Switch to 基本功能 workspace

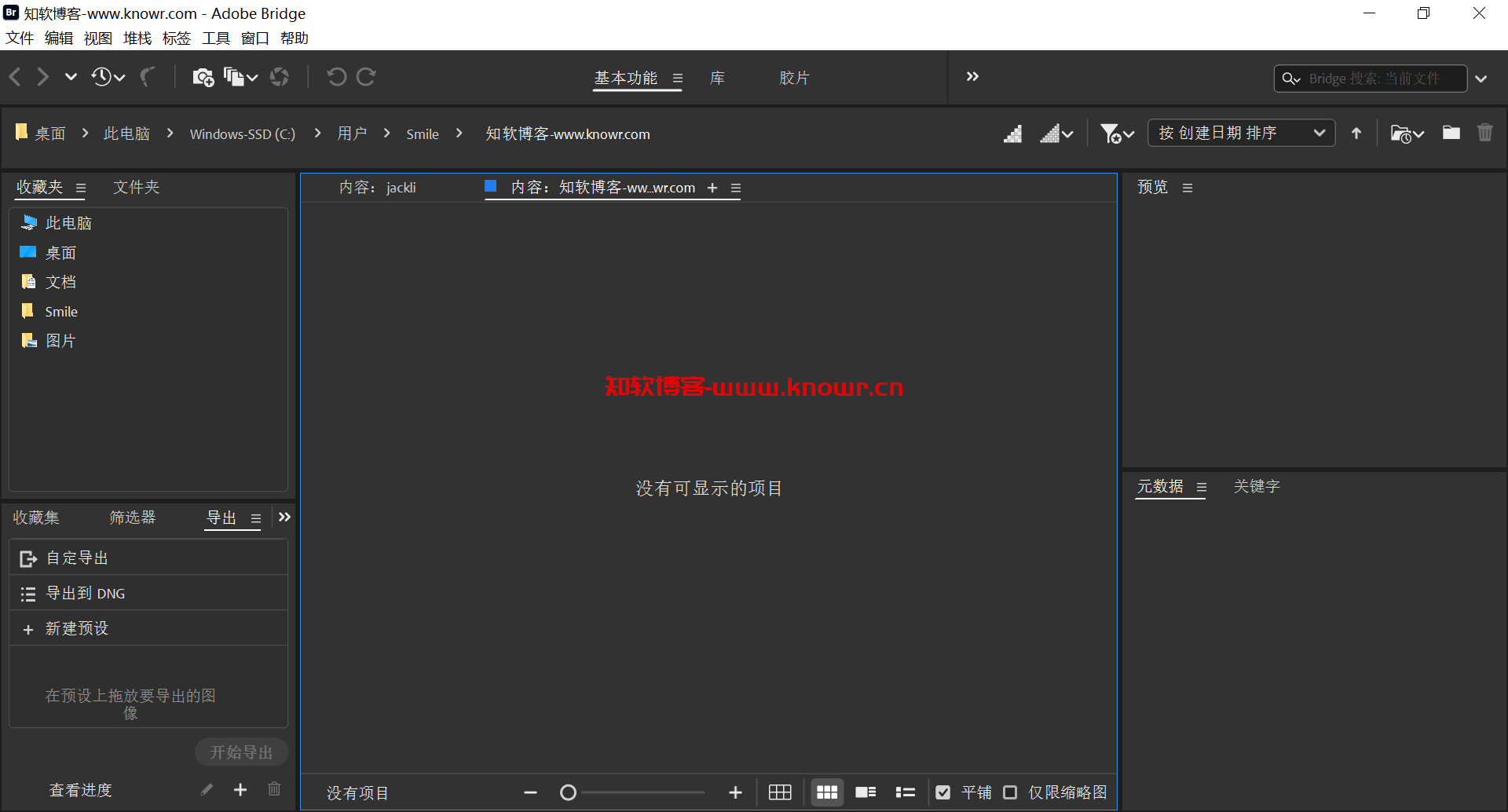(x=625, y=78)
